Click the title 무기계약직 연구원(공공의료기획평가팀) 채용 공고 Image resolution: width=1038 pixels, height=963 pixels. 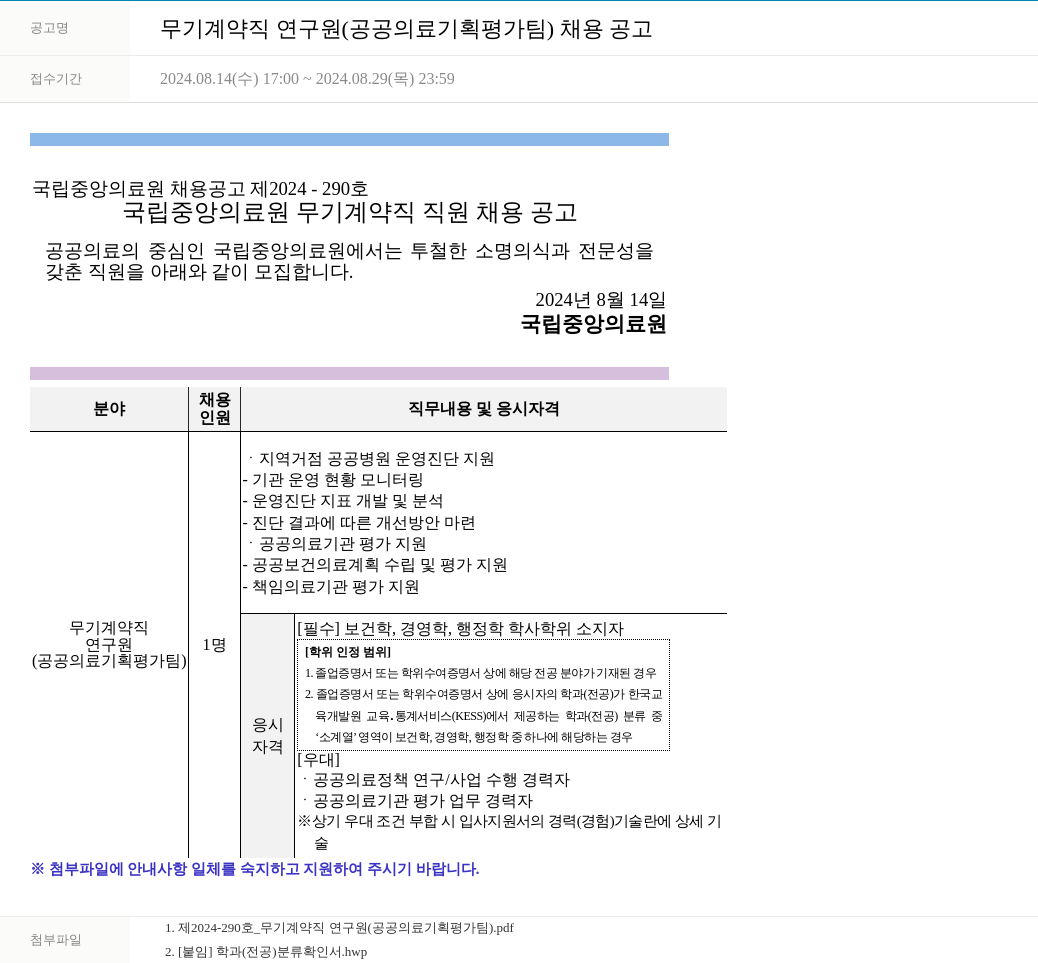click(x=406, y=29)
